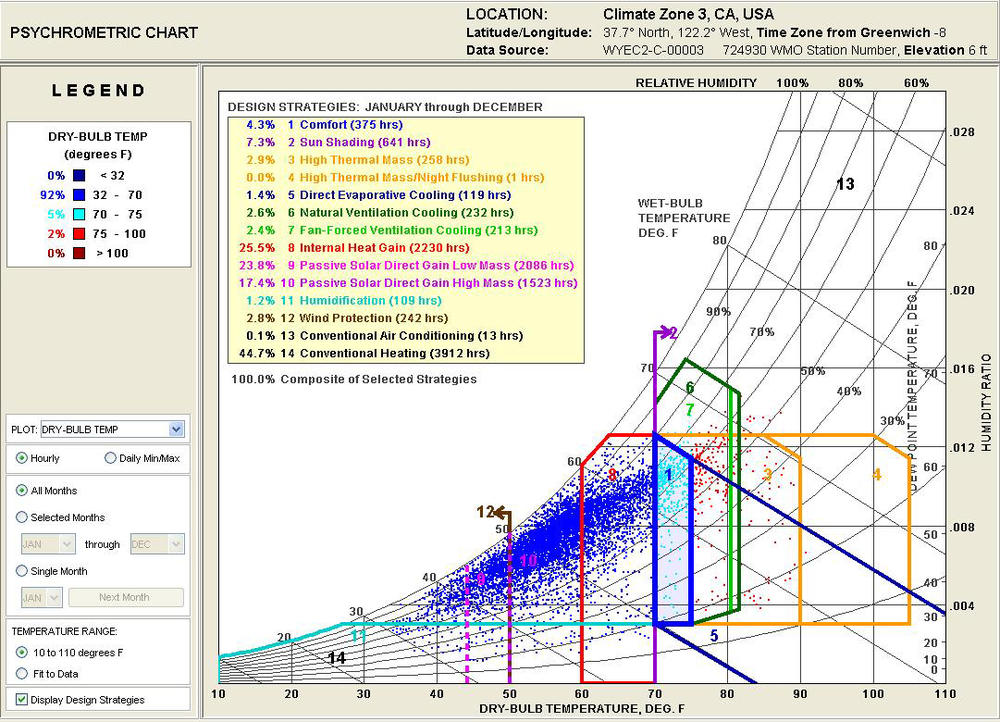This screenshot has width=1000, height=722.
Task: Click the brown 12 wind protection arrow
Action: point(494,512)
